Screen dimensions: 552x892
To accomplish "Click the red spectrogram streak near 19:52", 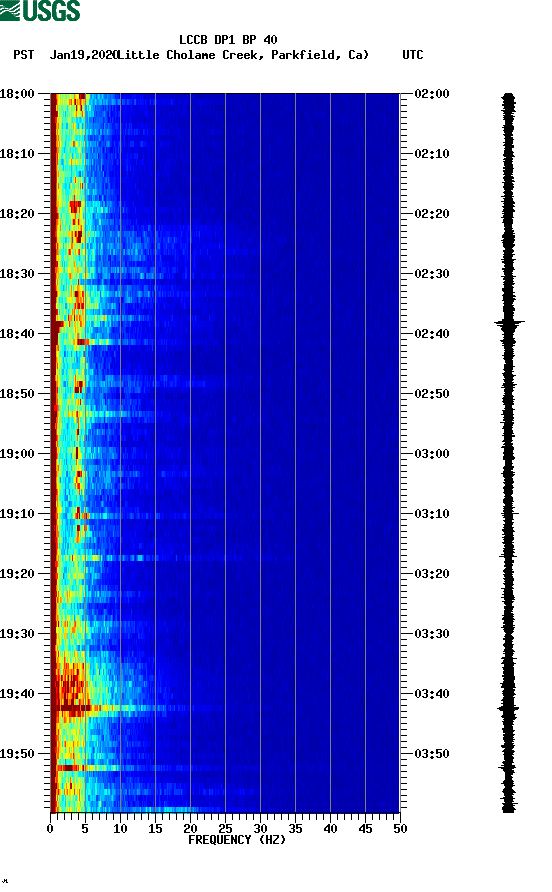I will [67, 768].
